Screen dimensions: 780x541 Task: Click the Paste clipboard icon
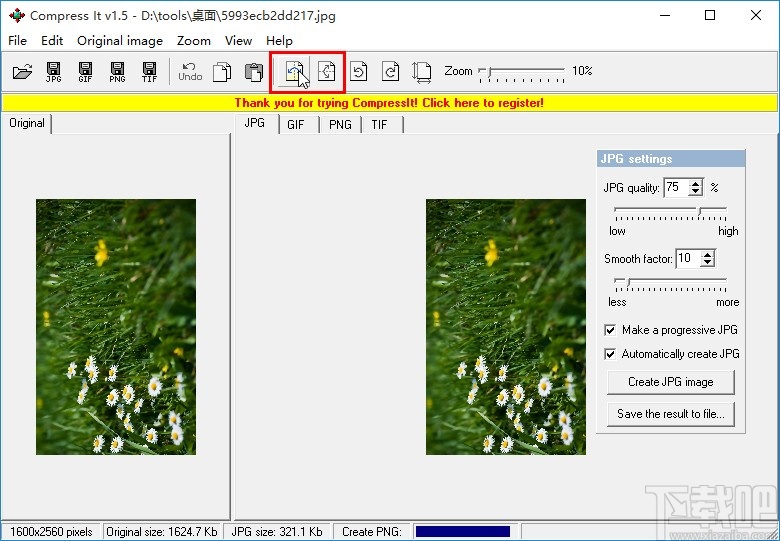254,71
